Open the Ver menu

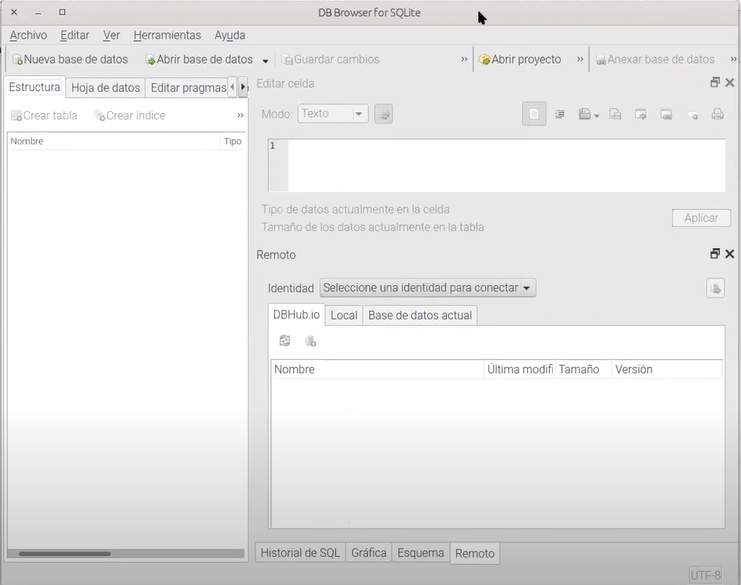click(x=112, y=35)
